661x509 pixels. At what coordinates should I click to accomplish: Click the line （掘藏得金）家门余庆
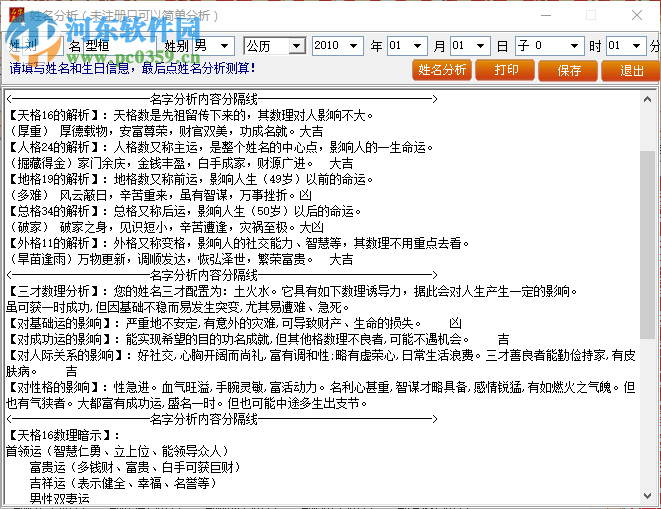click(x=180, y=163)
